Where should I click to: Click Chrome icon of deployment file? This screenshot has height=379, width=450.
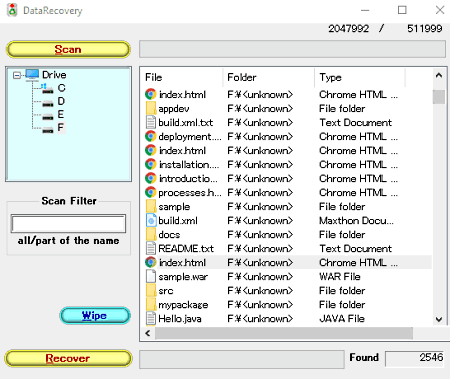click(x=151, y=136)
